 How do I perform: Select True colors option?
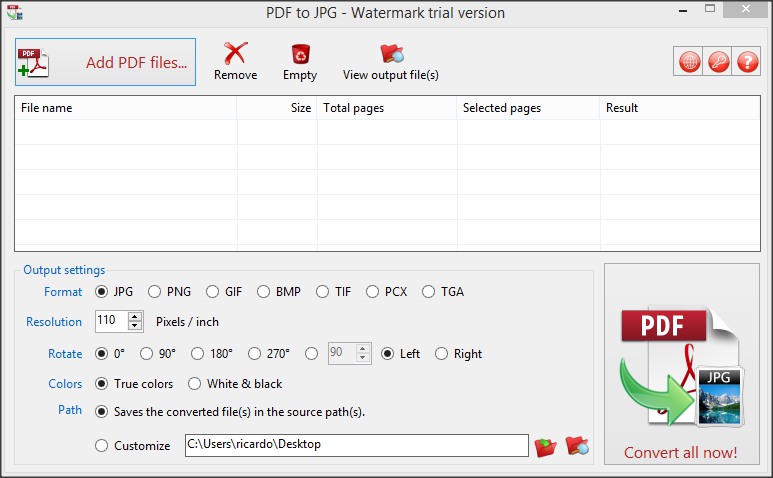pos(102,384)
